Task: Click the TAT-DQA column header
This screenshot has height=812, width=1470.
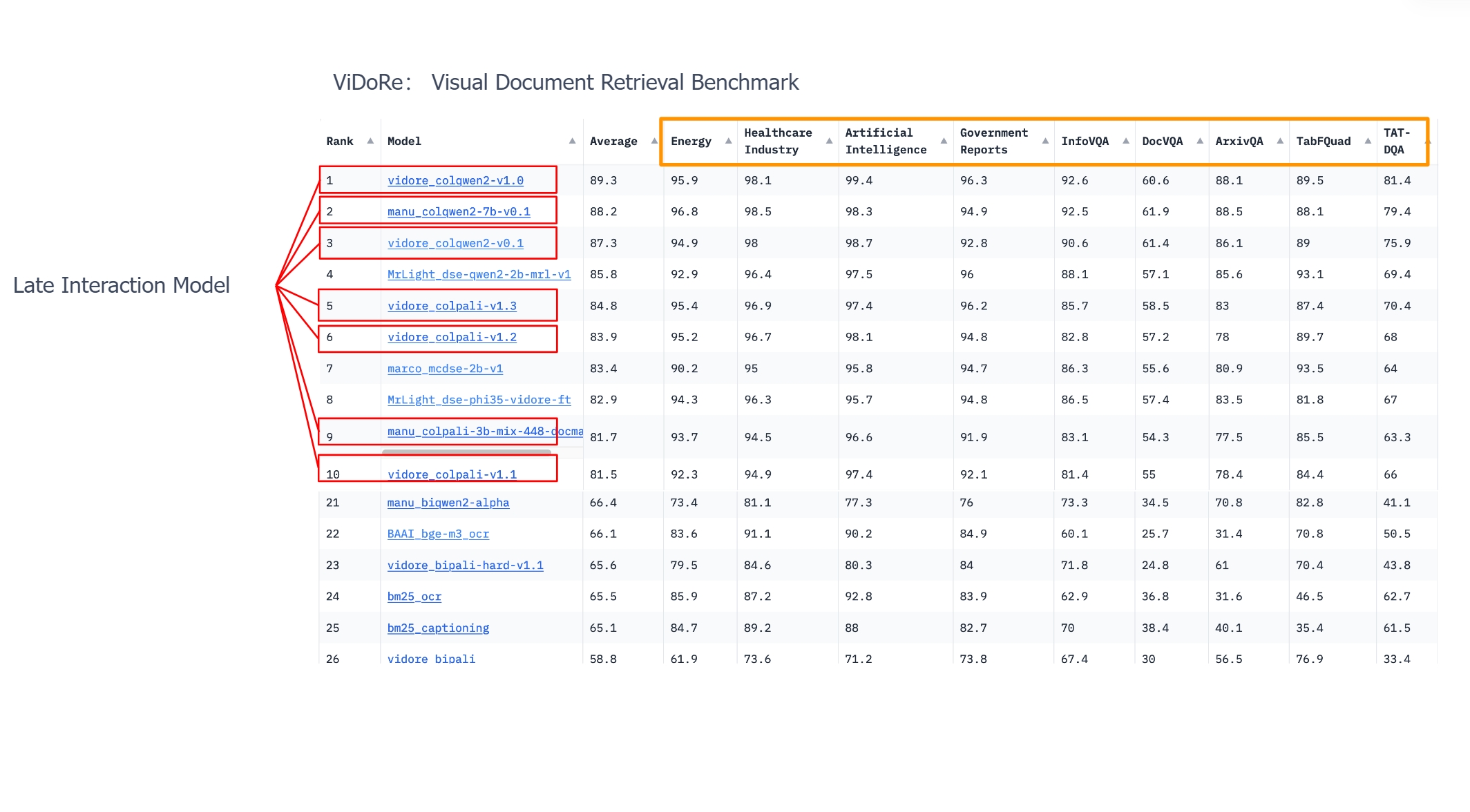Action: pyautogui.click(x=1396, y=141)
